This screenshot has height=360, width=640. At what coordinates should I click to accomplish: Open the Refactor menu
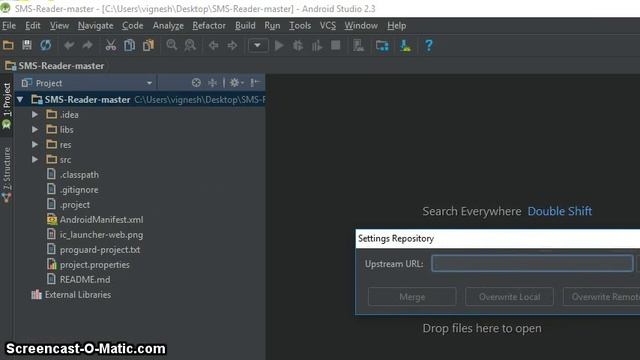(x=209, y=26)
